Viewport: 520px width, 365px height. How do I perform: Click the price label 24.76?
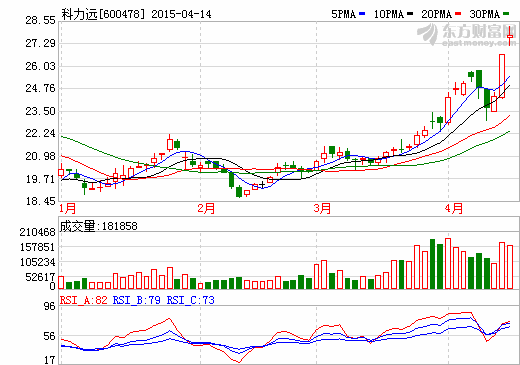point(40,88)
